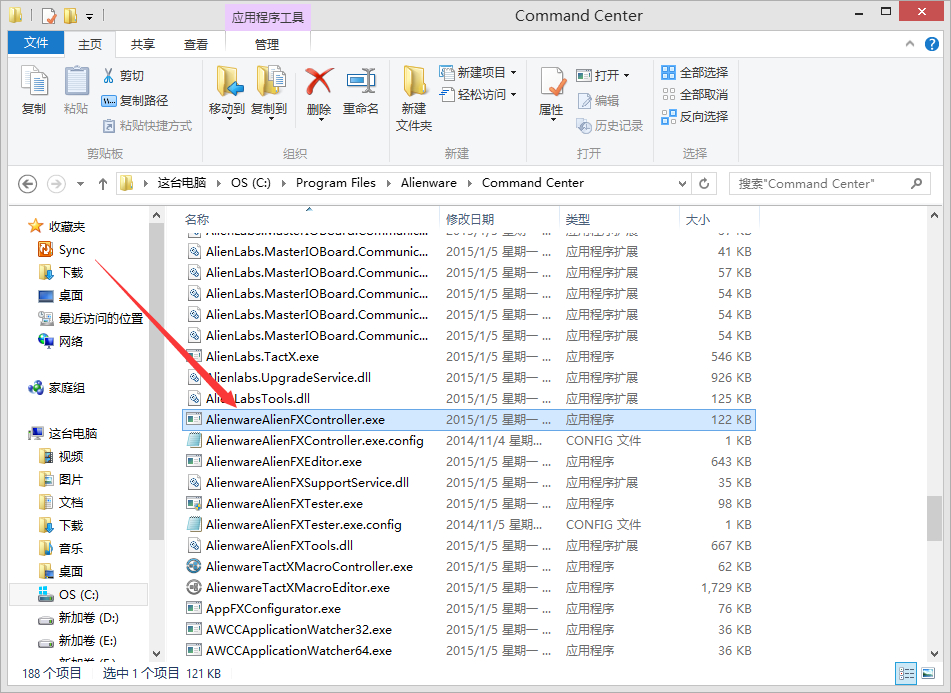Click the Back navigation arrow

27,184
